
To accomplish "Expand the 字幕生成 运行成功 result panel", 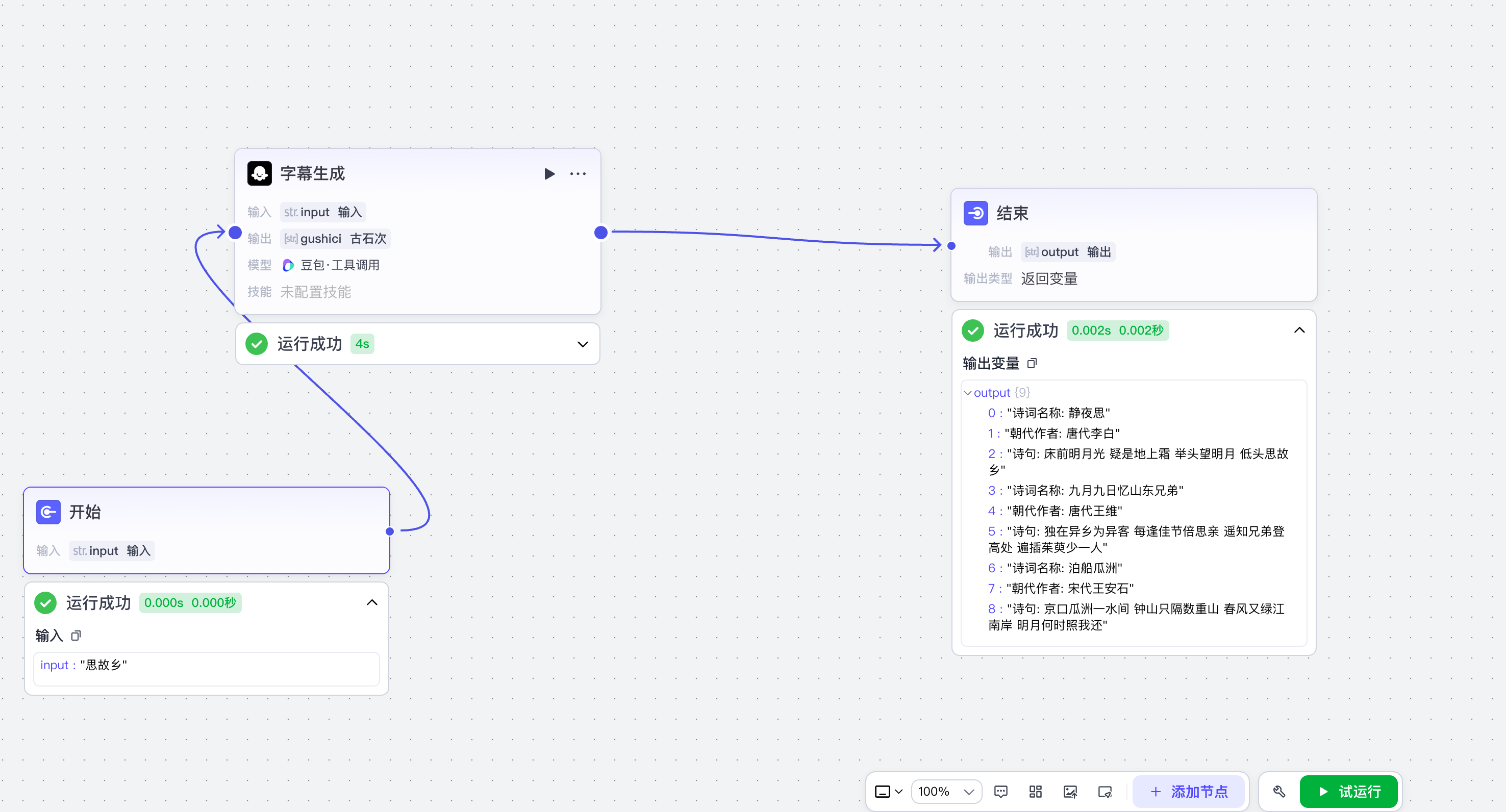I will 582,344.
